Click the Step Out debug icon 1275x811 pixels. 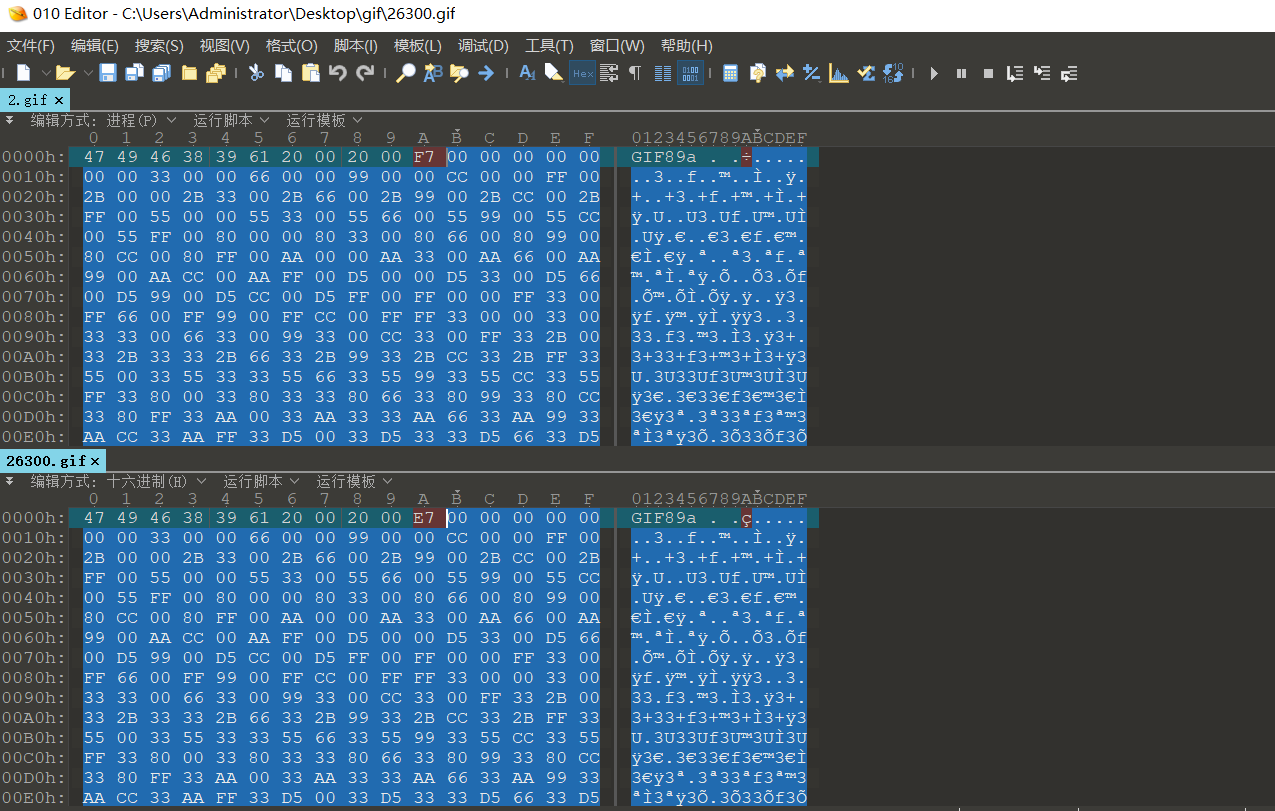click(1069, 73)
